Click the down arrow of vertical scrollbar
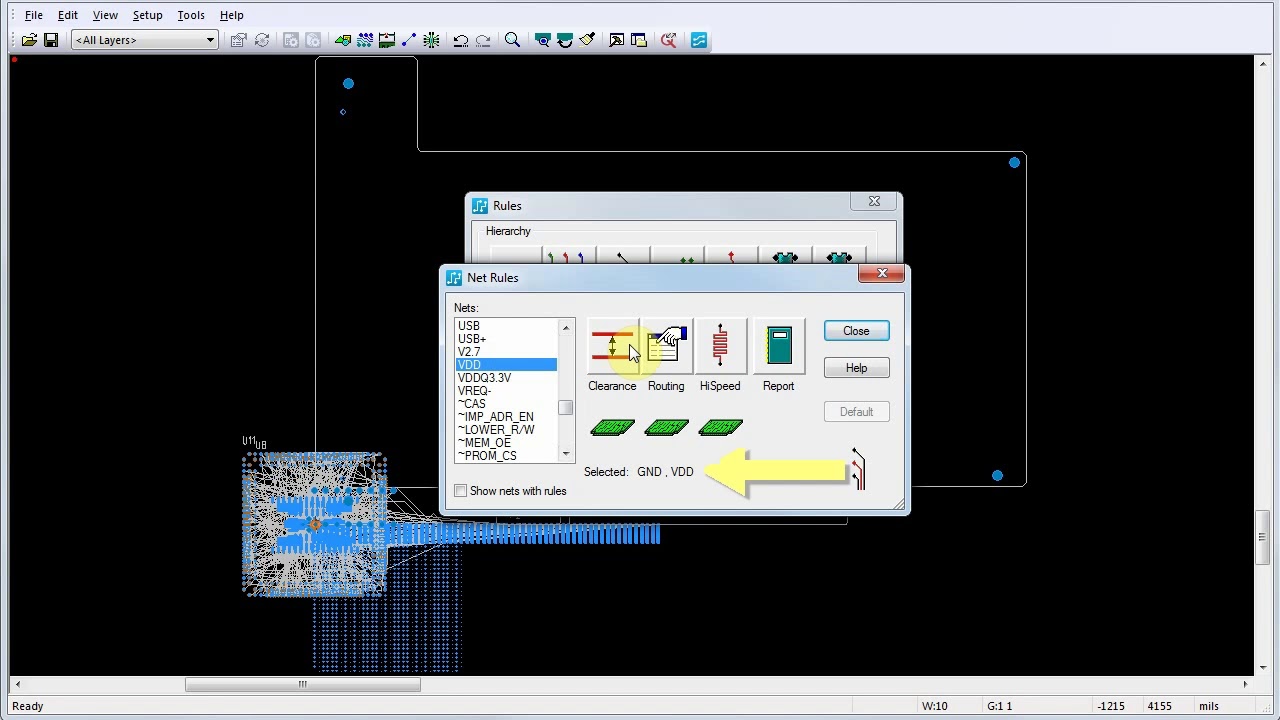The image size is (1280, 720). [x=1262, y=666]
